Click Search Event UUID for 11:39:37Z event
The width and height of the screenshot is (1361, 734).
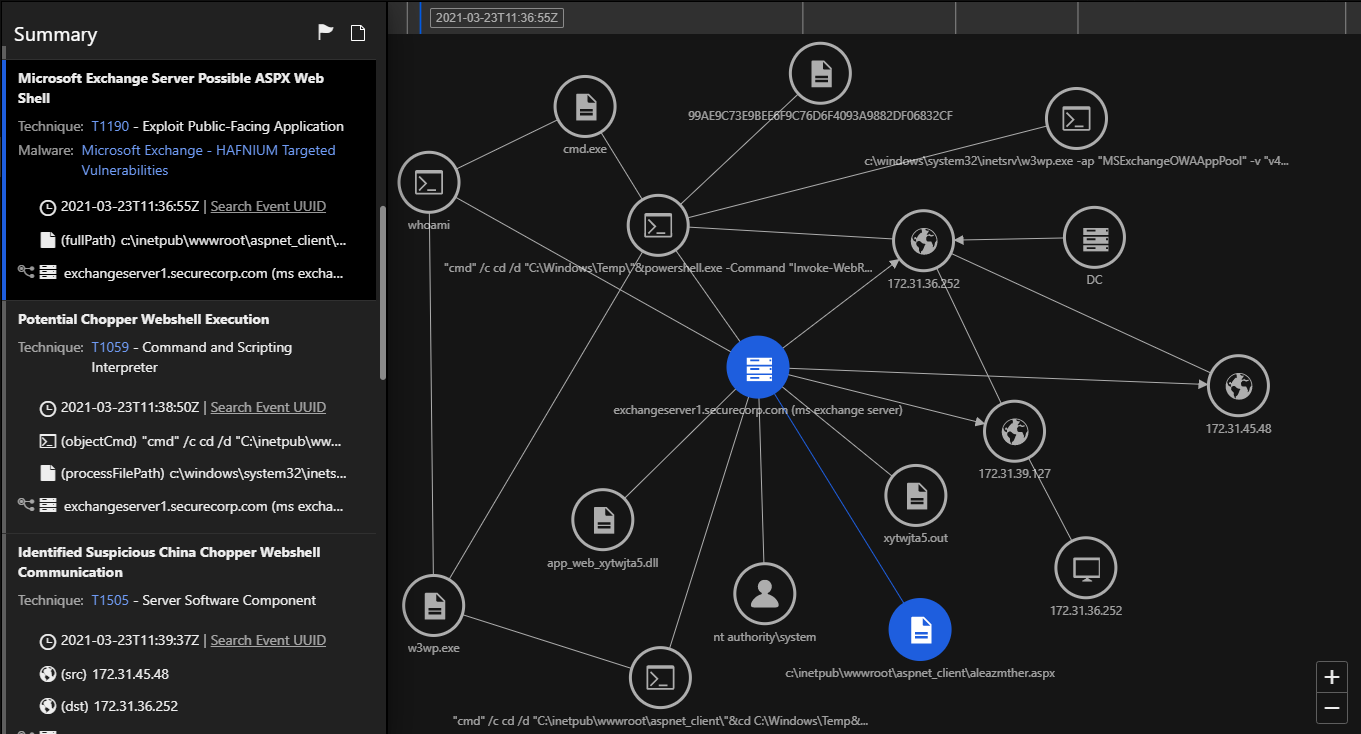(x=268, y=640)
